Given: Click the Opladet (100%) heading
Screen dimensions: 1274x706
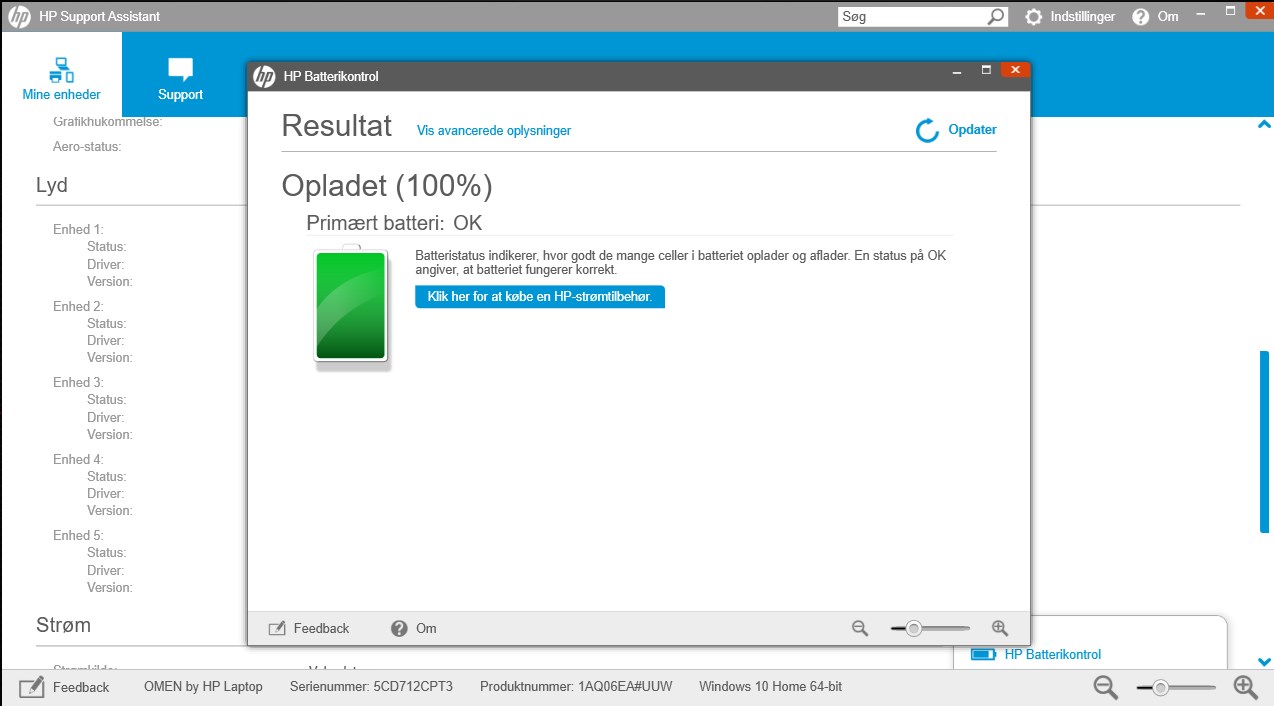Looking at the screenshot, I should click(387, 185).
